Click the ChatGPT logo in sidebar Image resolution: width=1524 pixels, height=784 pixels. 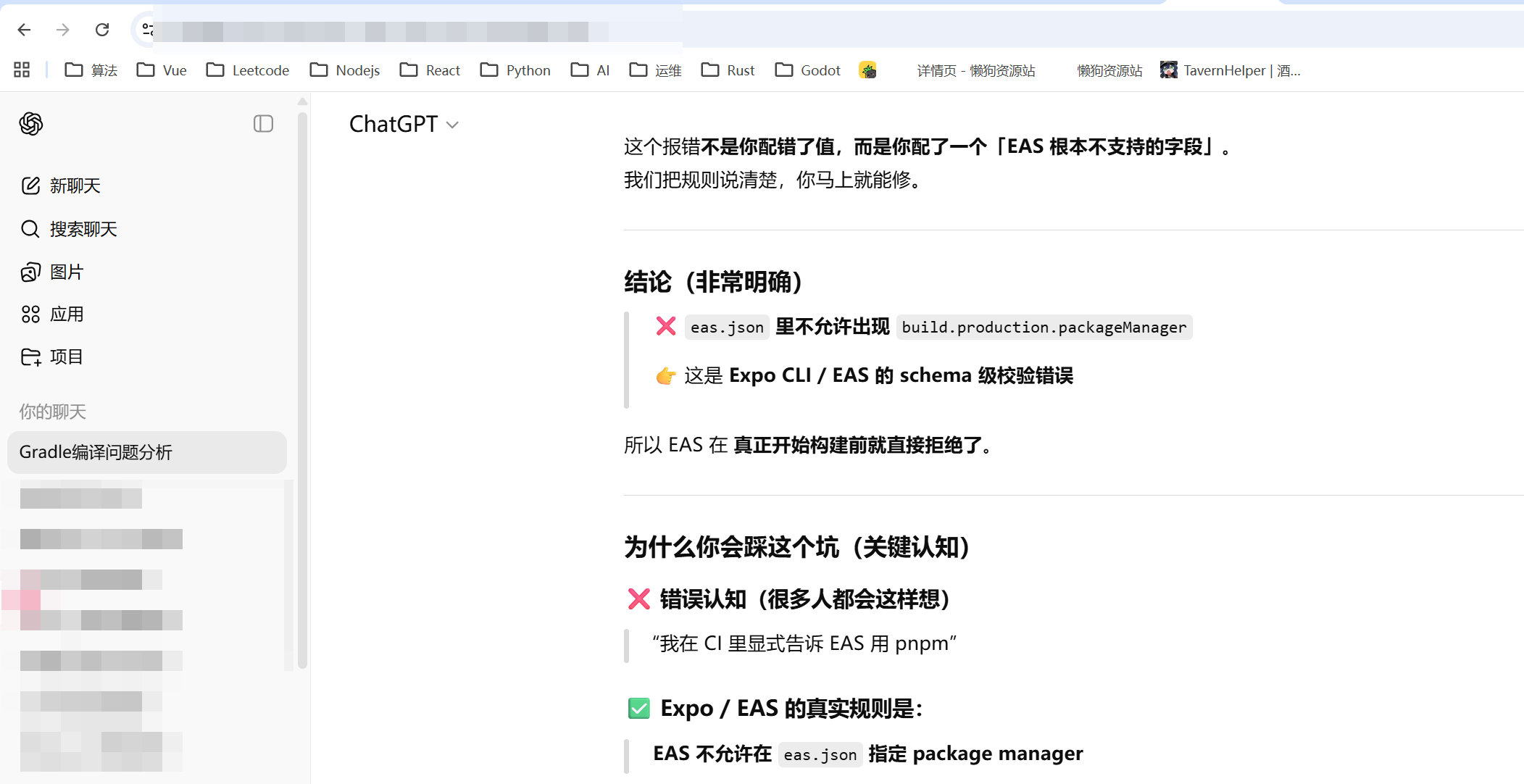click(x=31, y=124)
